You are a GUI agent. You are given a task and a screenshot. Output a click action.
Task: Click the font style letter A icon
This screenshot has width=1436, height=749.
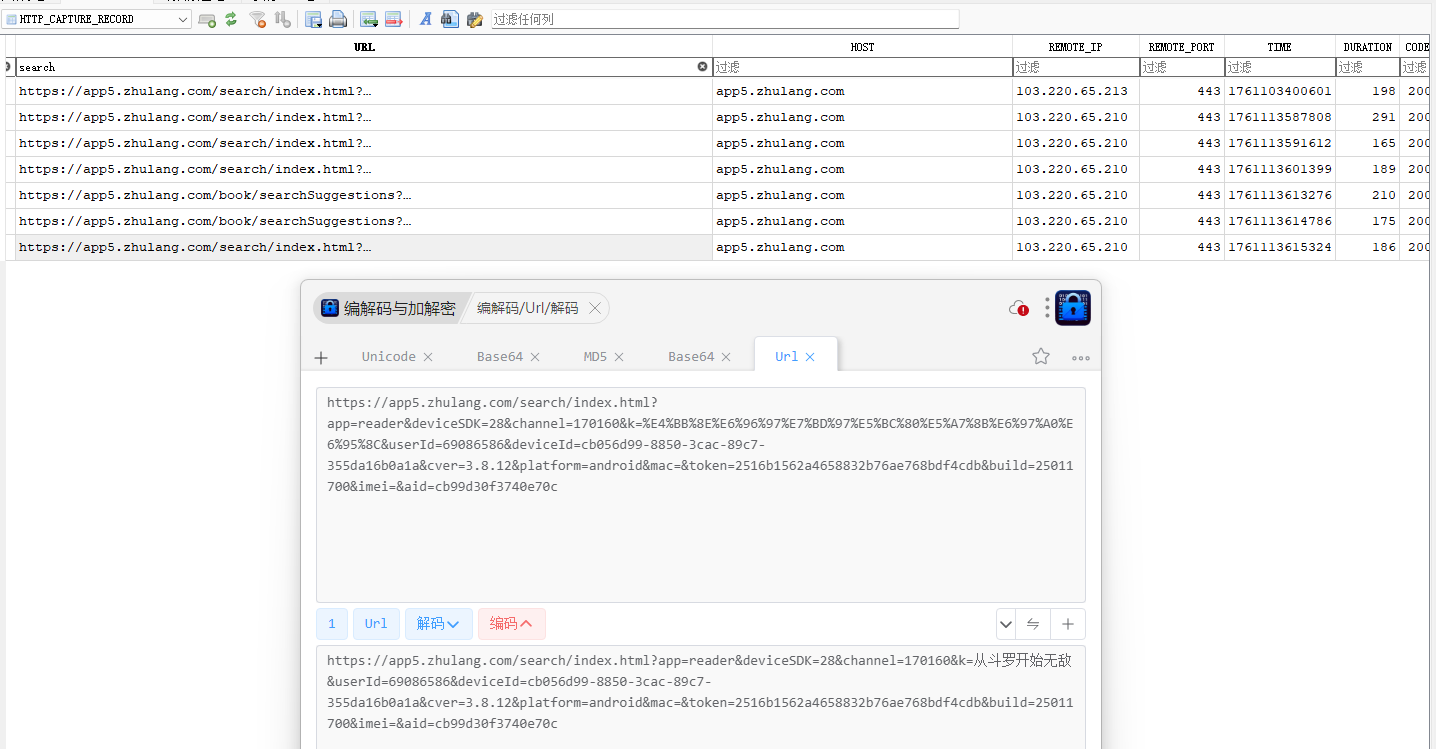(x=425, y=19)
